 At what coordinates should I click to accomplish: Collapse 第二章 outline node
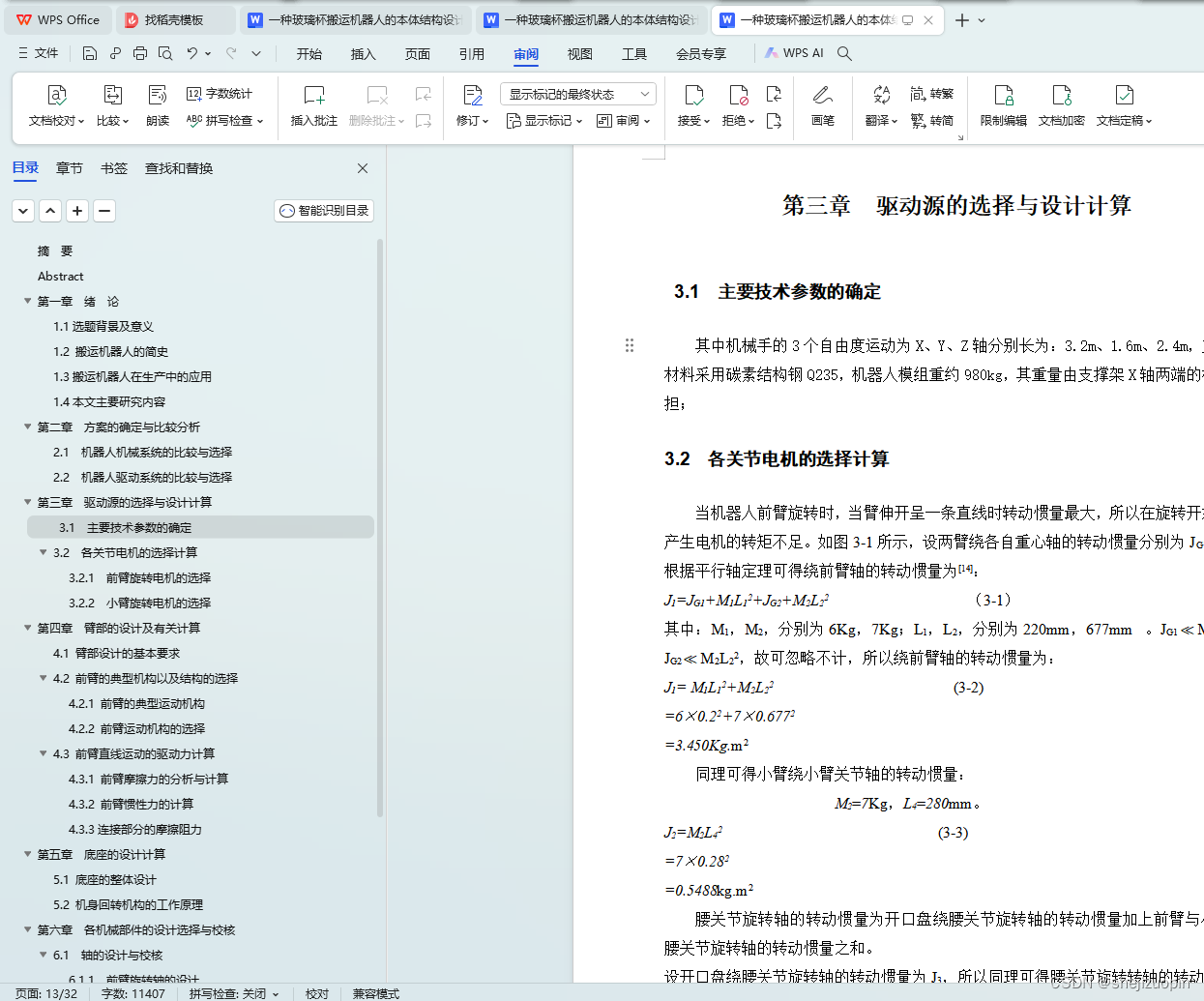point(27,427)
